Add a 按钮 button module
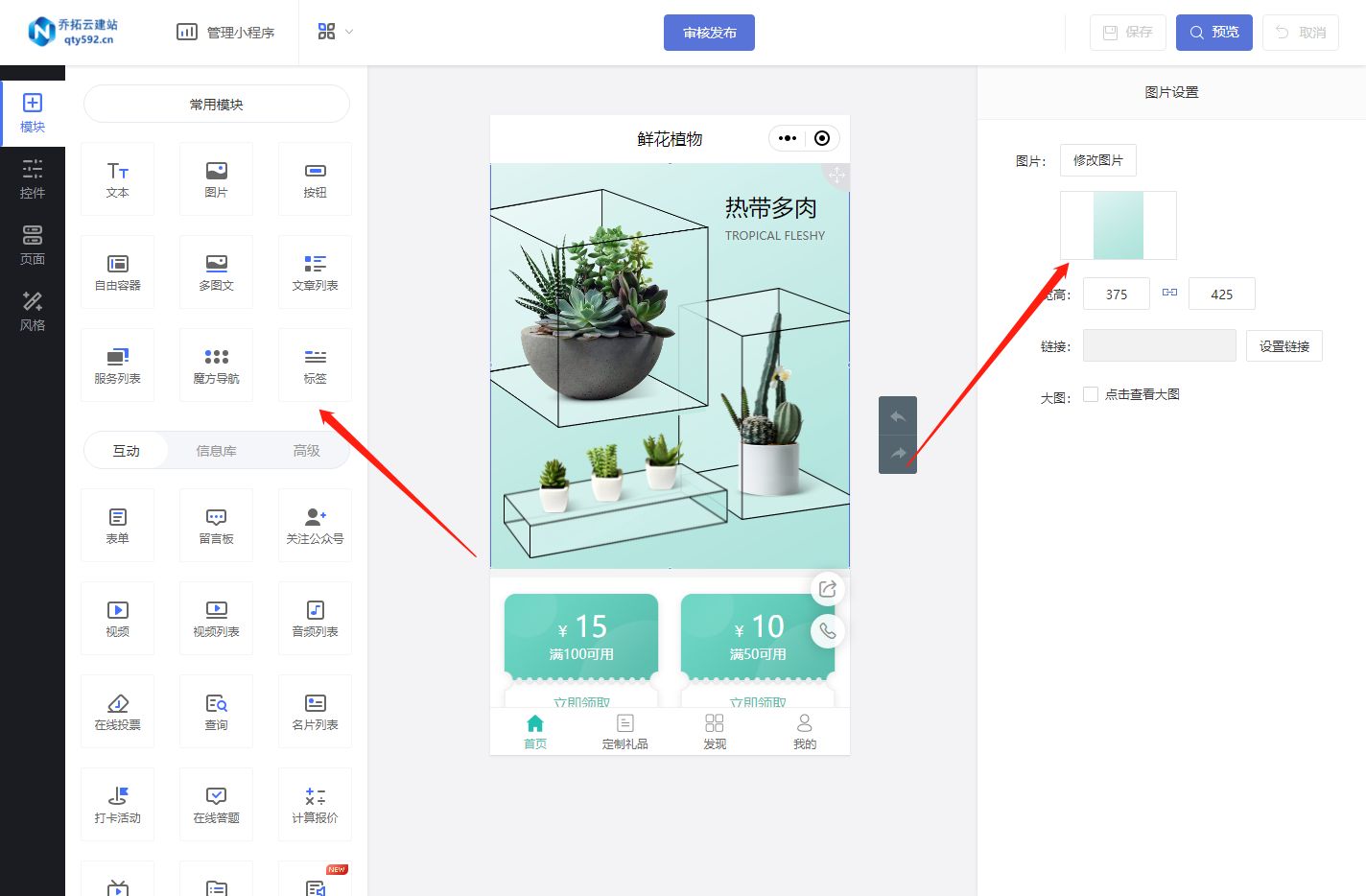 (315, 178)
